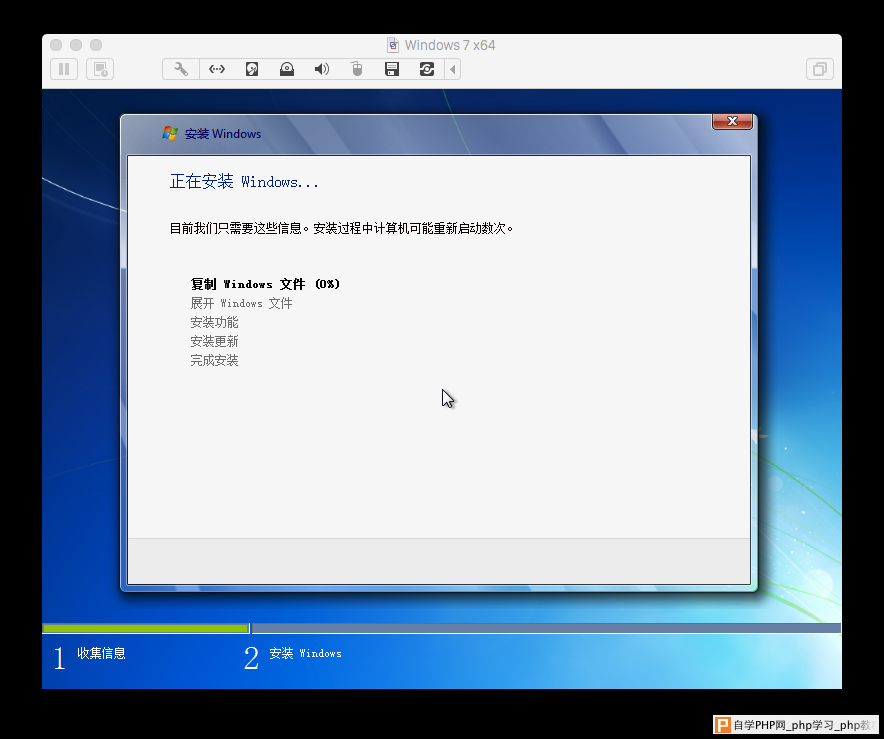884x739 pixels.
Task: Click the Windows 7 x64 title document icon
Action: point(393,45)
